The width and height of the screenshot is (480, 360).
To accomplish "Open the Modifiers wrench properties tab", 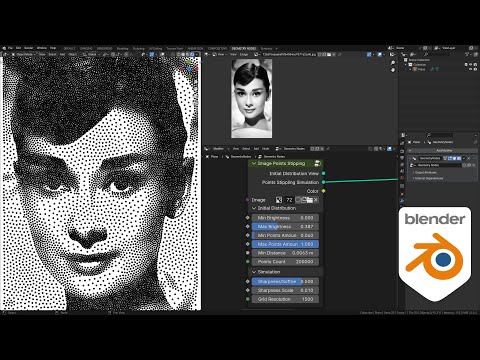I will point(402,201).
